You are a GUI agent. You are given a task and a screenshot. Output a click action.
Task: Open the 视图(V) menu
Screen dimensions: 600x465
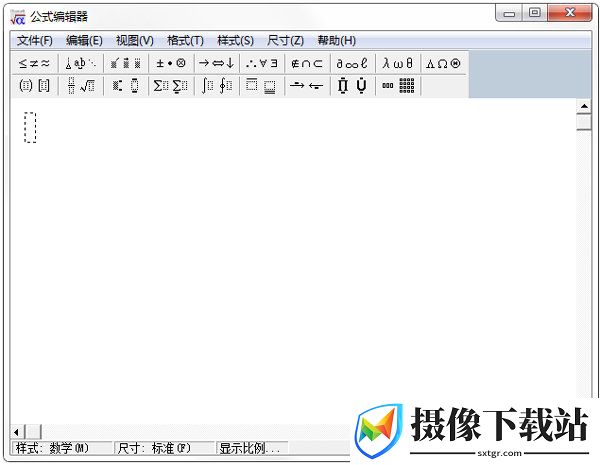pos(135,40)
